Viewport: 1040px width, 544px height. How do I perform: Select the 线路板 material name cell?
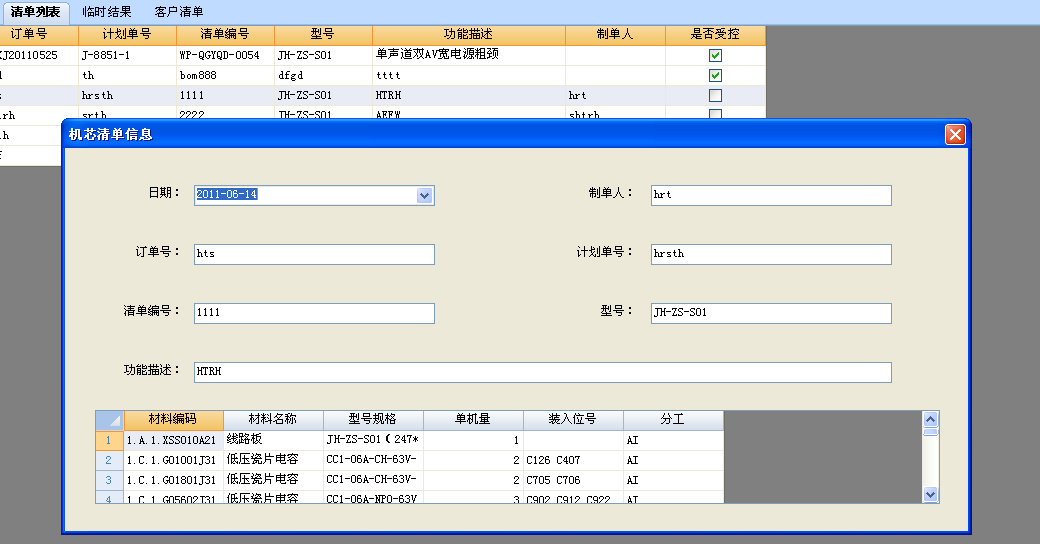pyautogui.click(x=272, y=440)
